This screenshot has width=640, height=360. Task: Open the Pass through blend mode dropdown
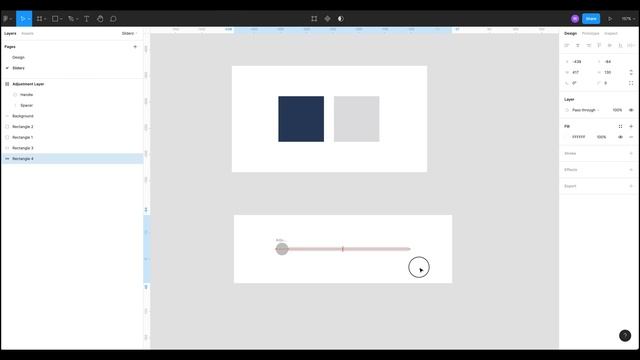pyautogui.click(x=585, y=110)
